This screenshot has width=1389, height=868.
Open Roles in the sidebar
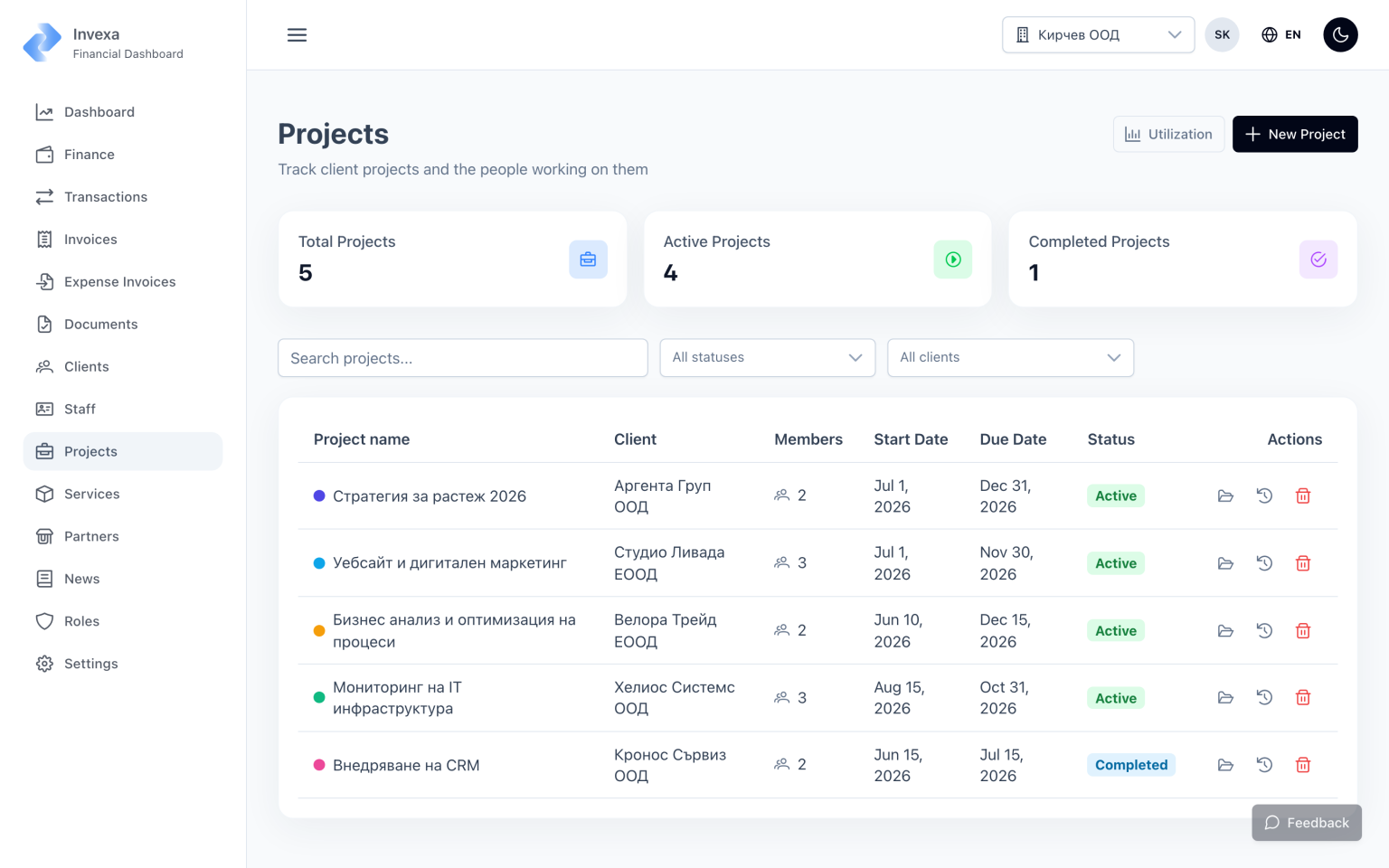[123, 621]
